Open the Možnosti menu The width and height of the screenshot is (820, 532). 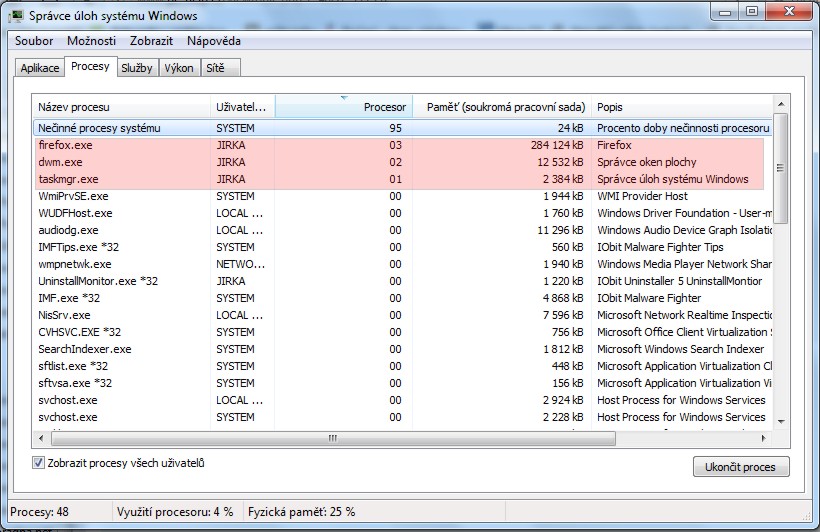tap(92, 41)
